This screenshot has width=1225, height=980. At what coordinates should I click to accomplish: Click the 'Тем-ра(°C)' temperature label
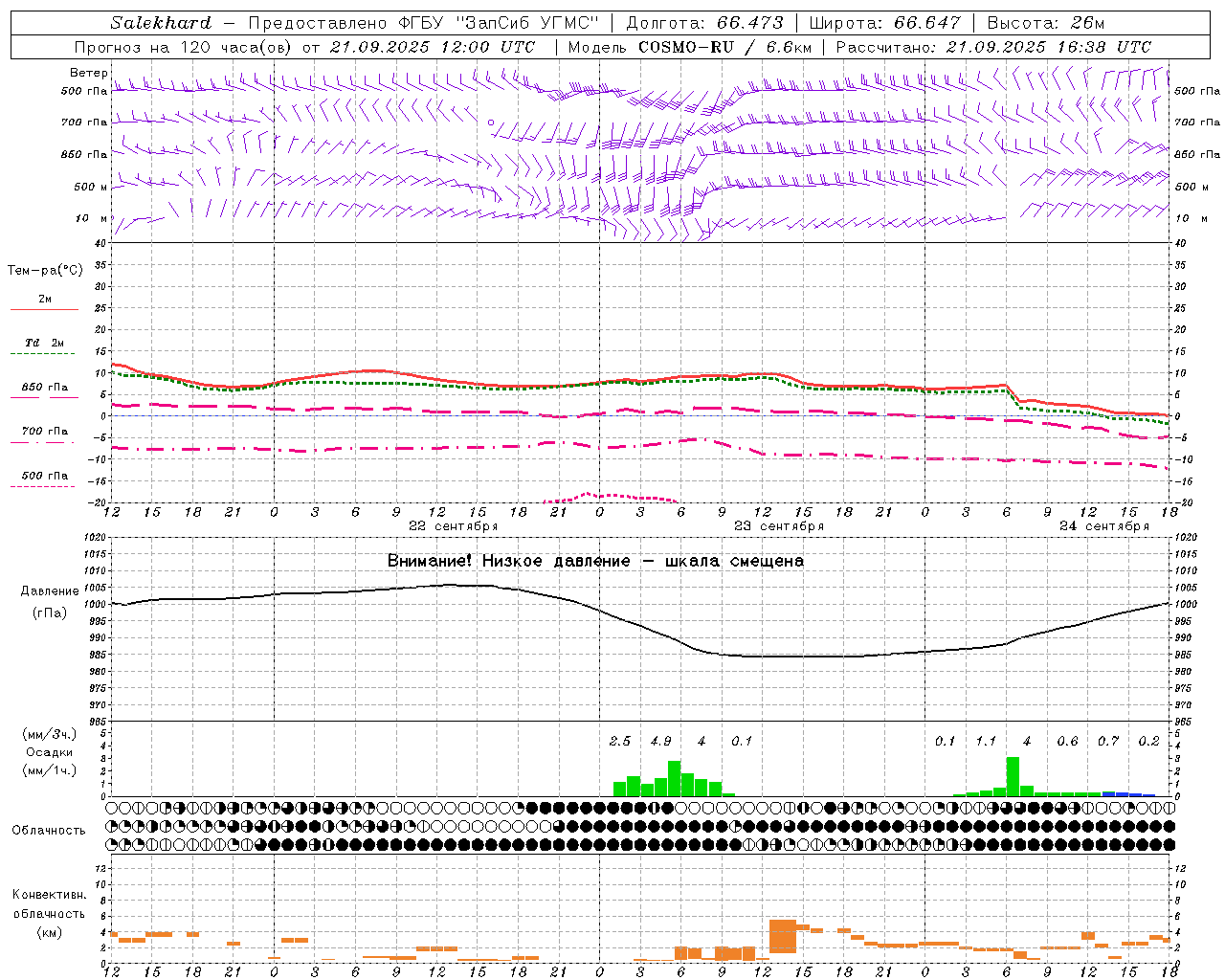[x=45, y=271]
